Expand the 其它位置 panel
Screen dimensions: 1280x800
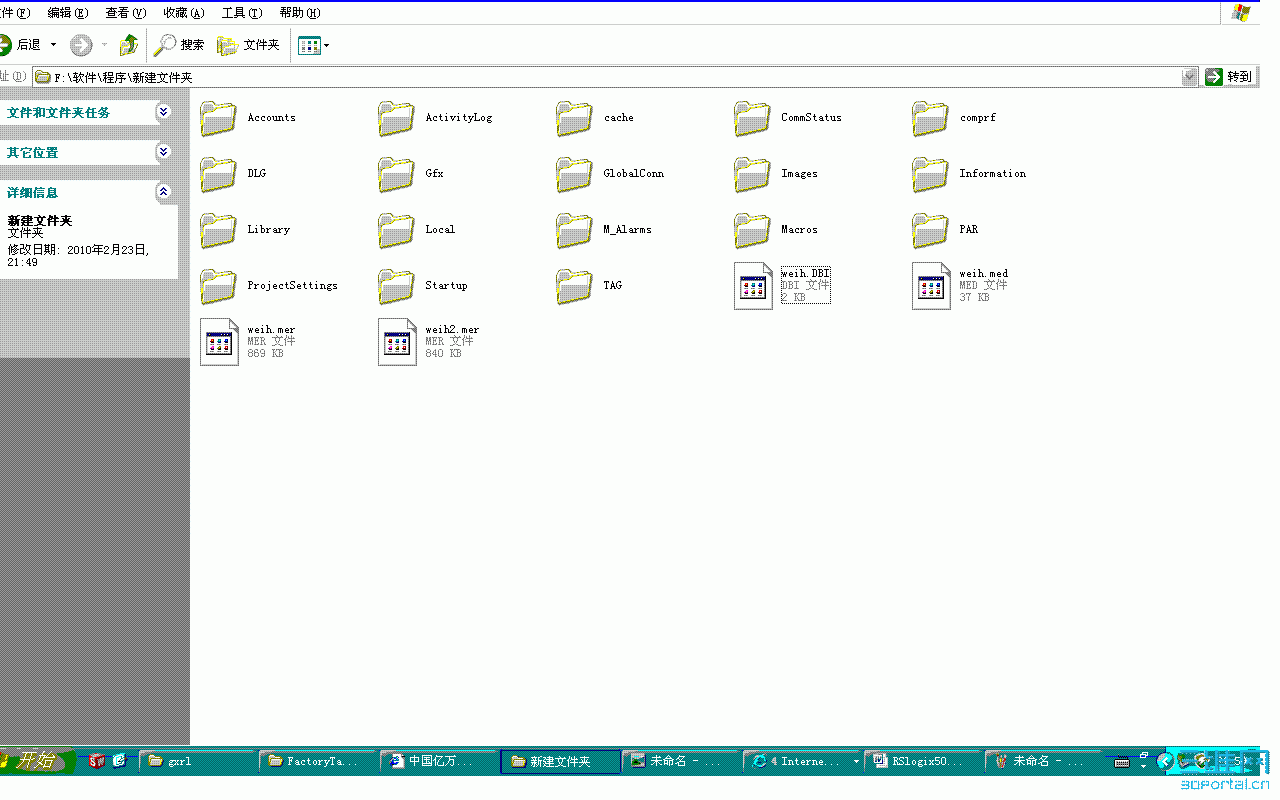click(x=164, y=152)
